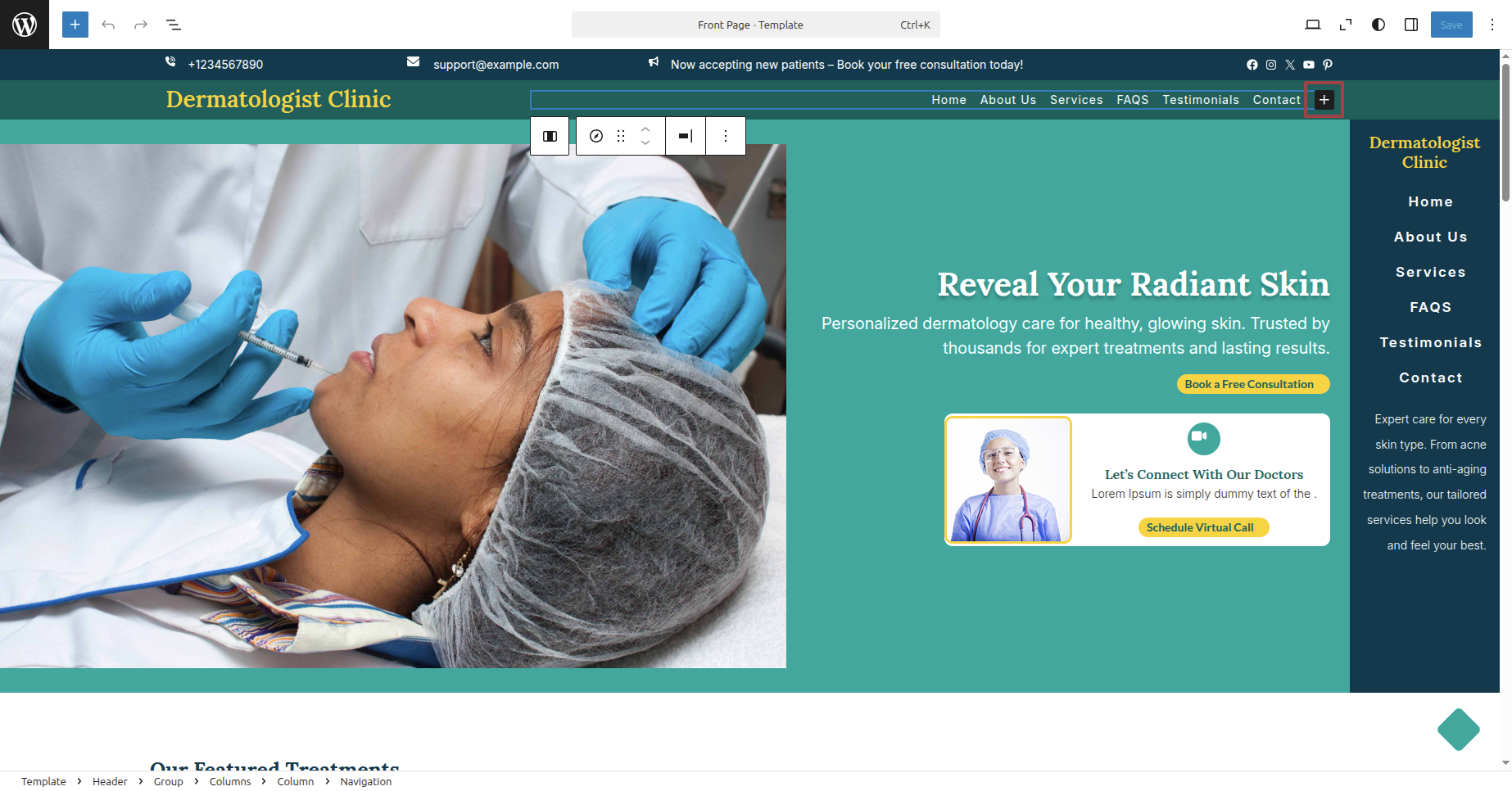Click the Undo arrow

[x=108, y=25]
